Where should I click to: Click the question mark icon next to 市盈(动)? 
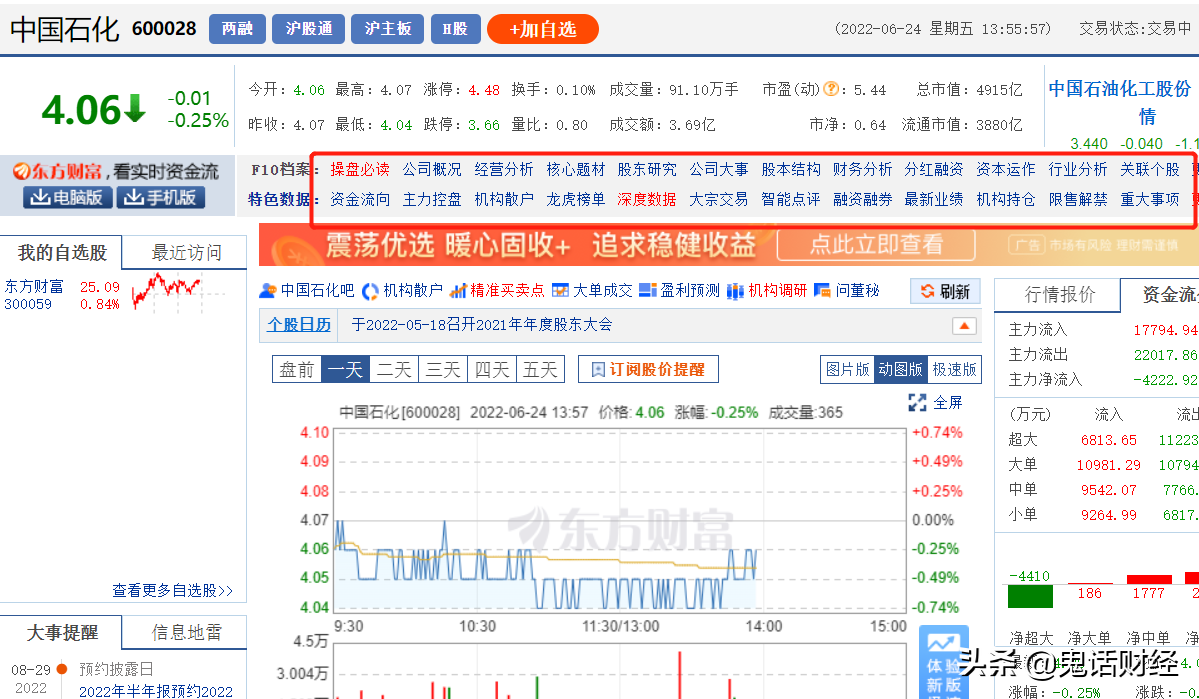(x=831, y=89)
